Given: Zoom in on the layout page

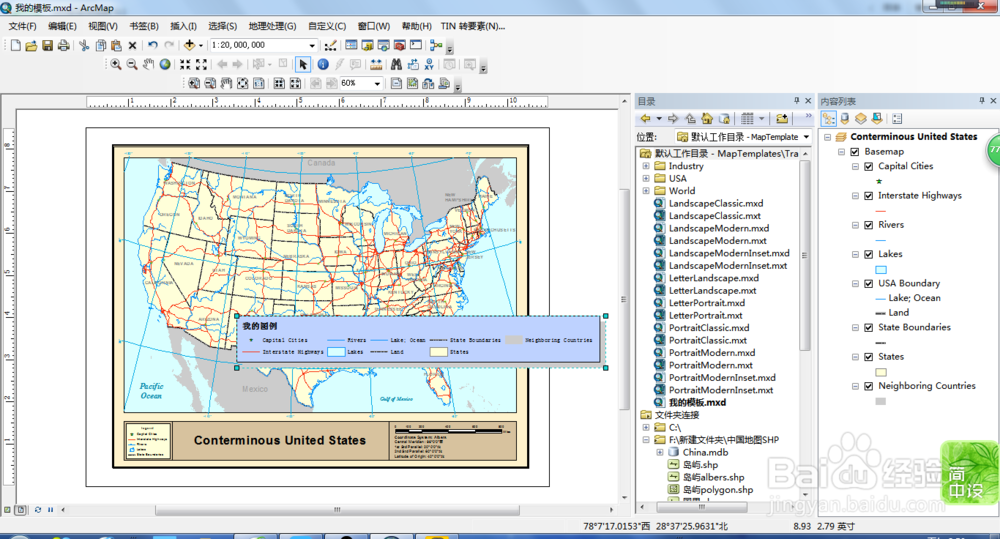Looking at the screenshot, I should [x=194, y=84].
